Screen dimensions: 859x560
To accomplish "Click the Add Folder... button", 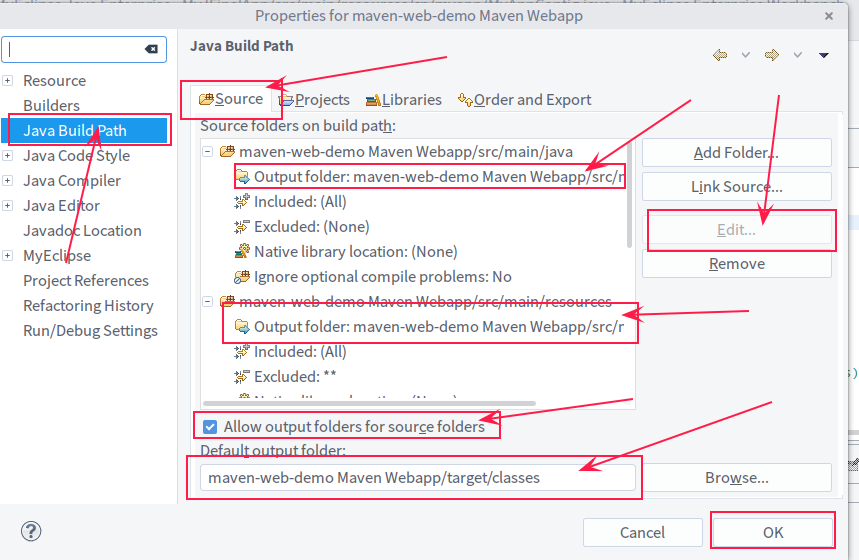I will click(737, 152).
